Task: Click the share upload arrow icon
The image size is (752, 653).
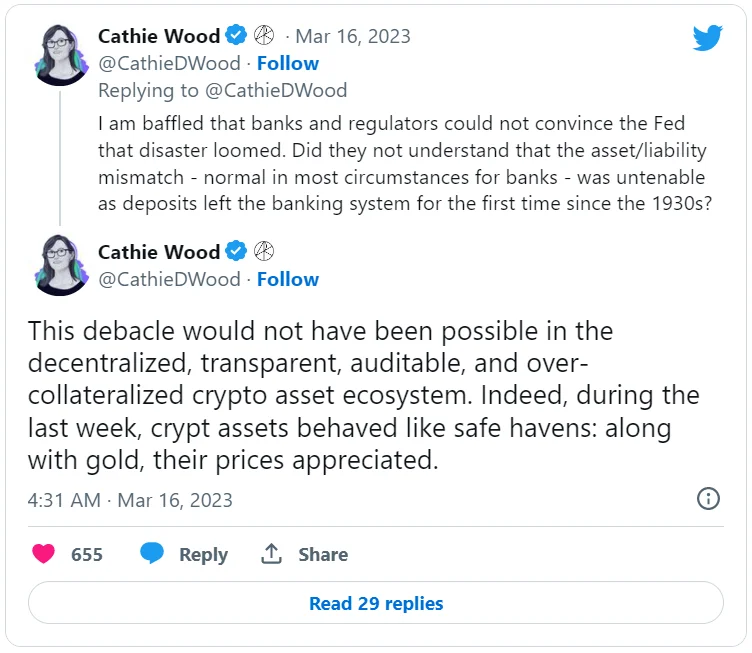Action: (x=270, y=554)
